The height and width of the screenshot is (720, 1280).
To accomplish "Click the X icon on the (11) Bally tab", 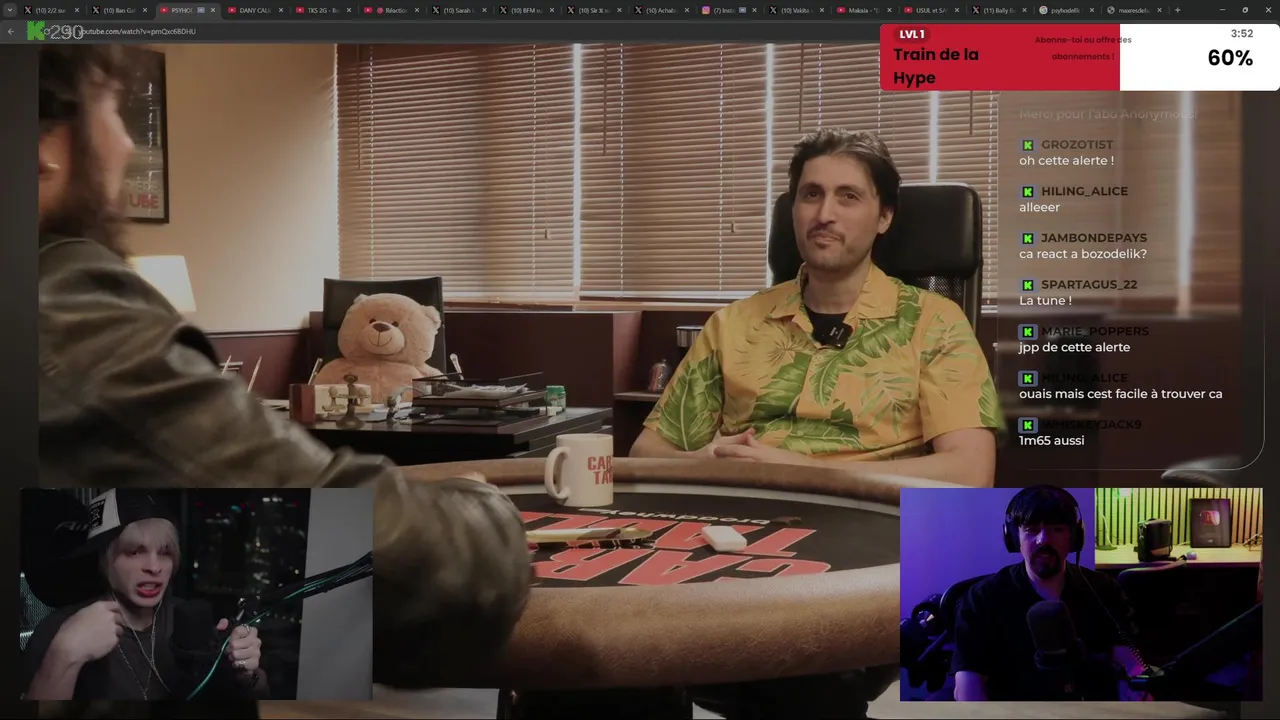I will click(x=976, y=10).
